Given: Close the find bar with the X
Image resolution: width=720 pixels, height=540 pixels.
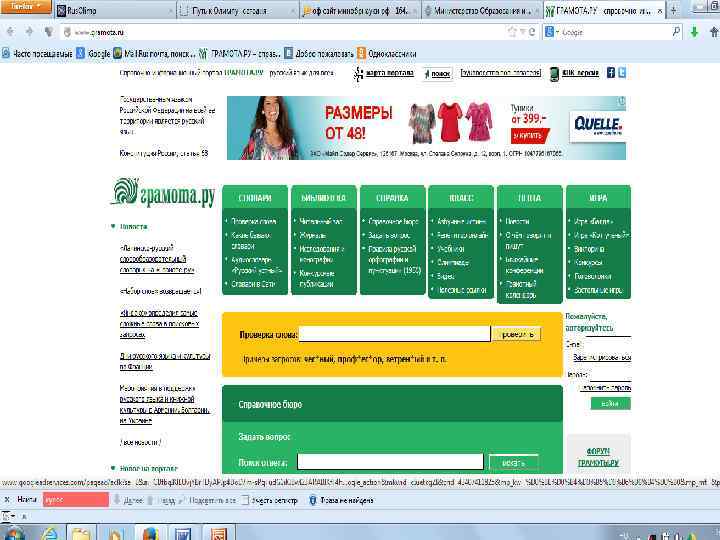Looking at the screenshot, I should [x=6, y=499].
